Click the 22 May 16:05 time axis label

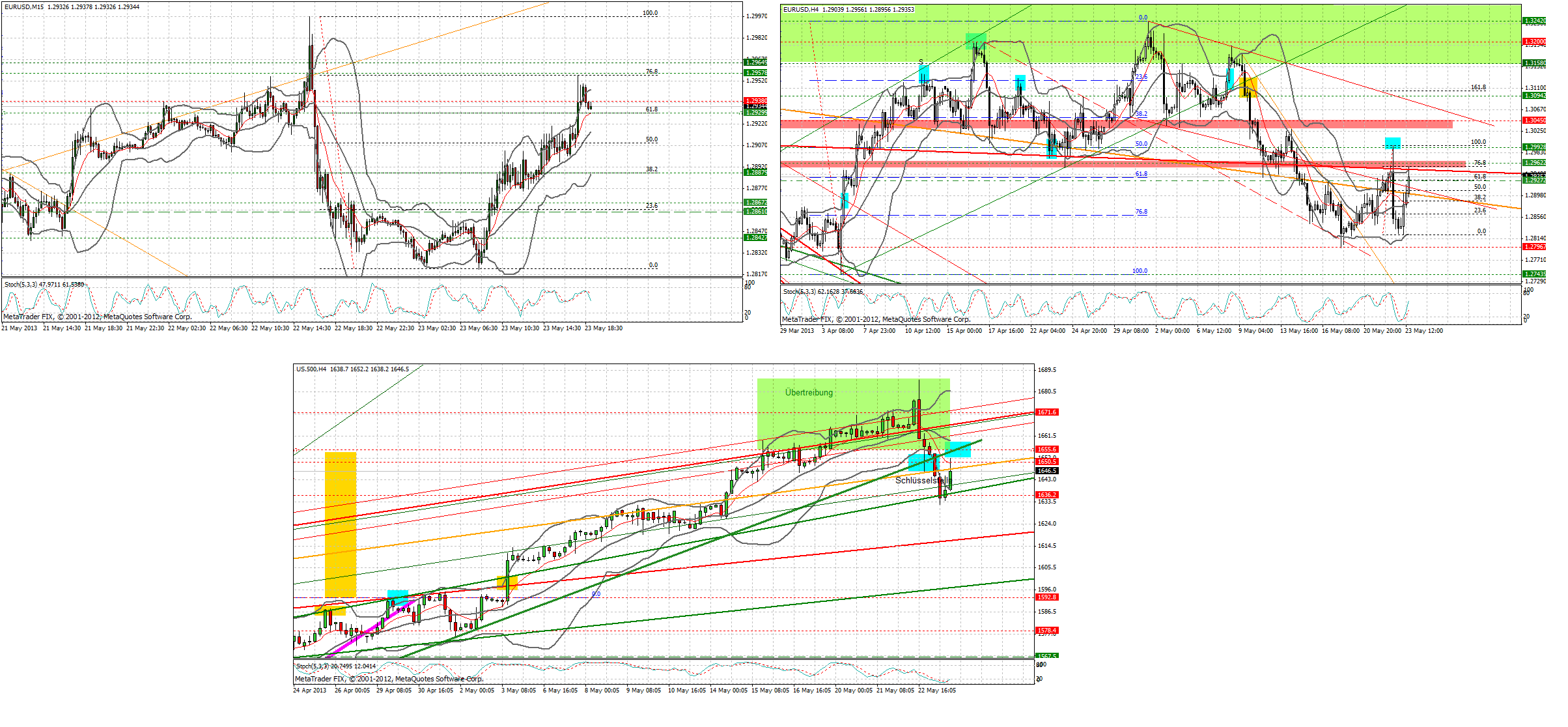click(936, 691)
